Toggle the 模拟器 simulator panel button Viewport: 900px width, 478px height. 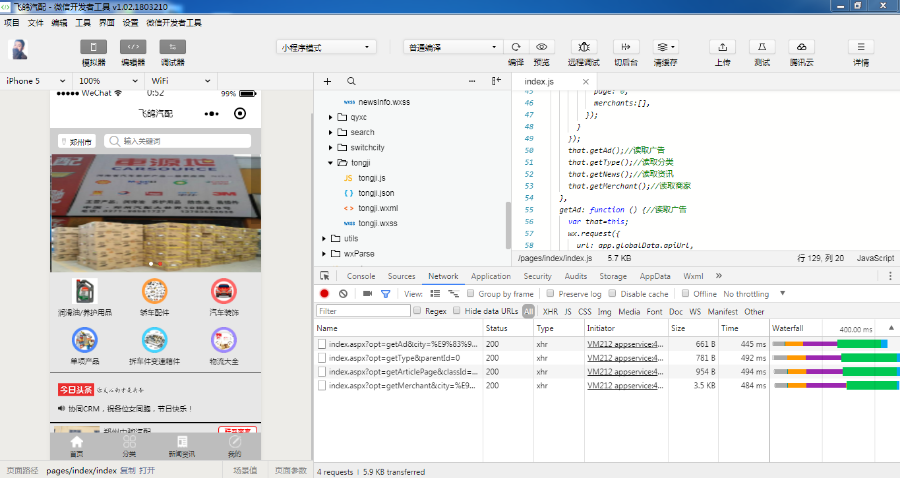click(94, 47)
